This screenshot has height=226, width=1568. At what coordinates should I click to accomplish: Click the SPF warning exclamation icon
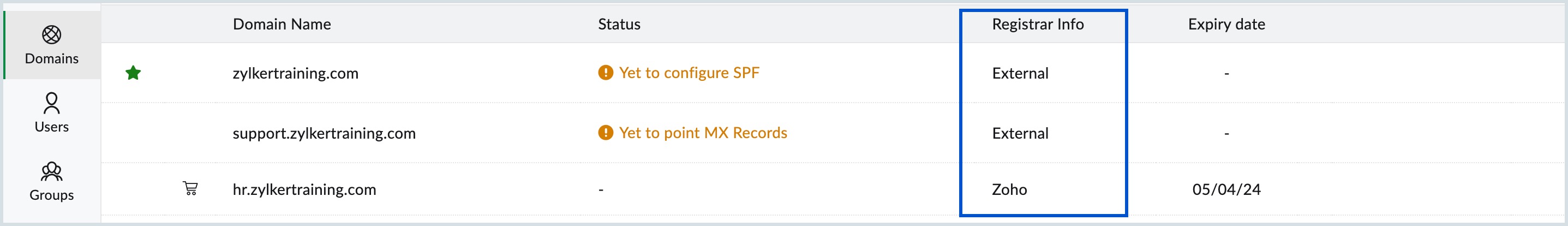(x=606, y=73)
